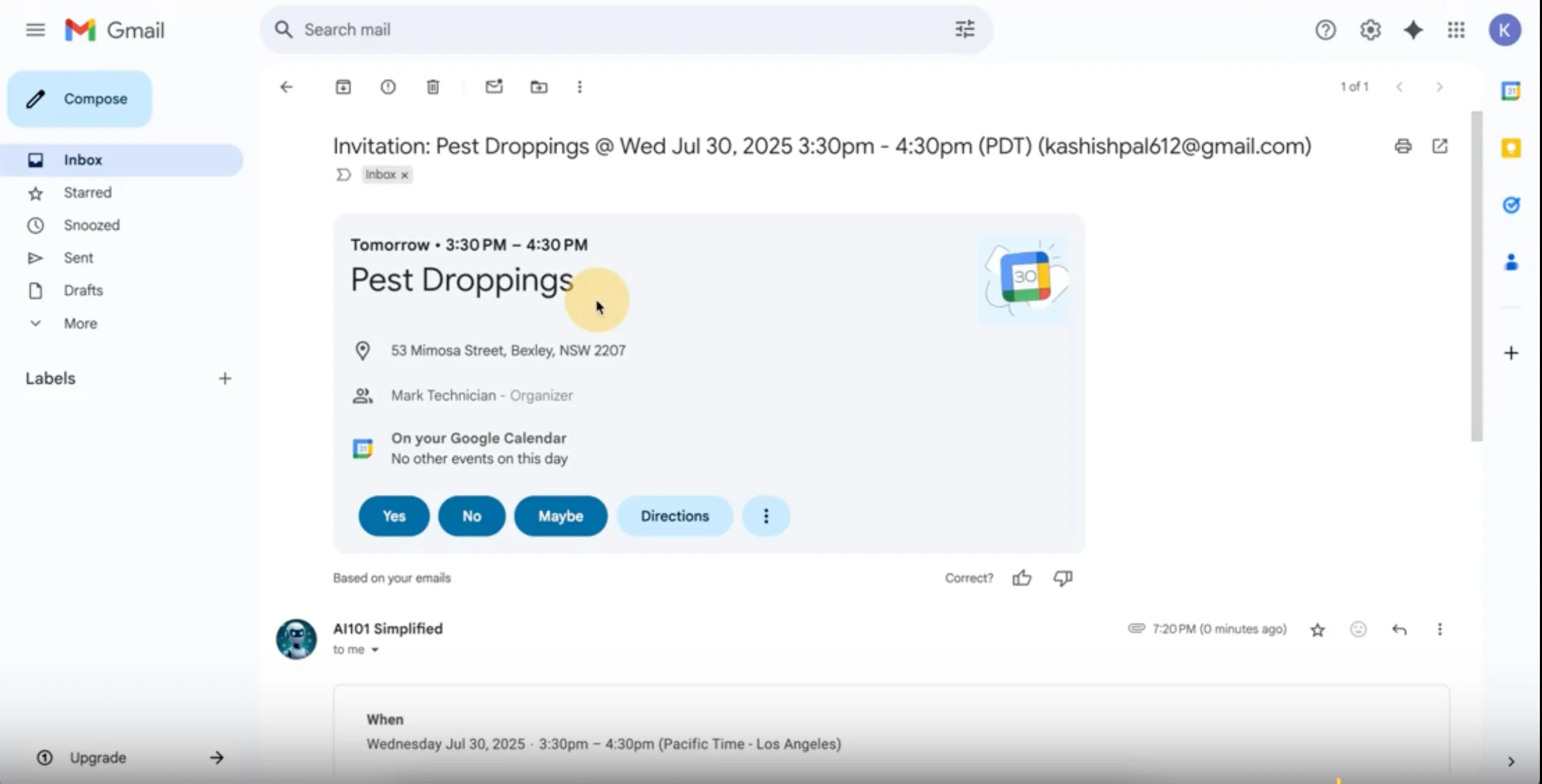Image resolution: width=1542 pixels, height=784 pixels.
Task: Click the 53 Mimosa Street address
Action: 508,350
